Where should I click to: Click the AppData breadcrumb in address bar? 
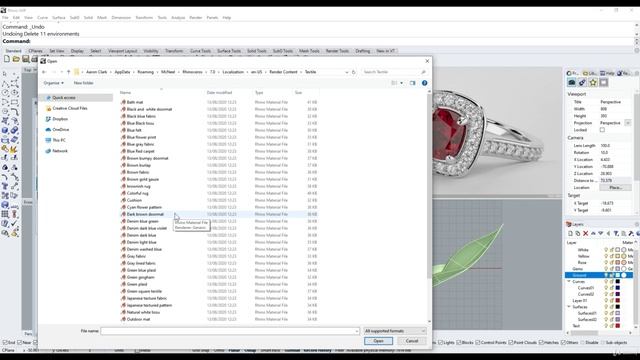[122, 72]
